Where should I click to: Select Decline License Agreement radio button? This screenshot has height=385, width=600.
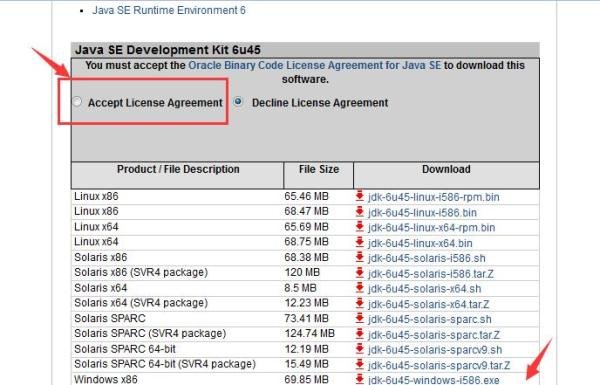[x=238, y=101]
